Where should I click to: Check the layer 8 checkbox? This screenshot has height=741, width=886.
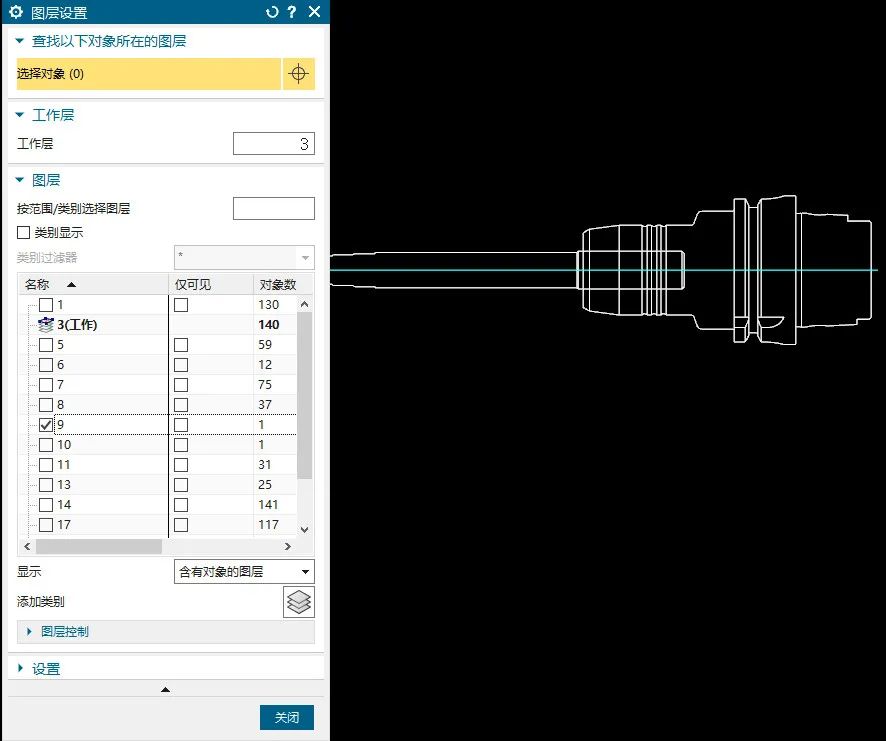[46, 405]
